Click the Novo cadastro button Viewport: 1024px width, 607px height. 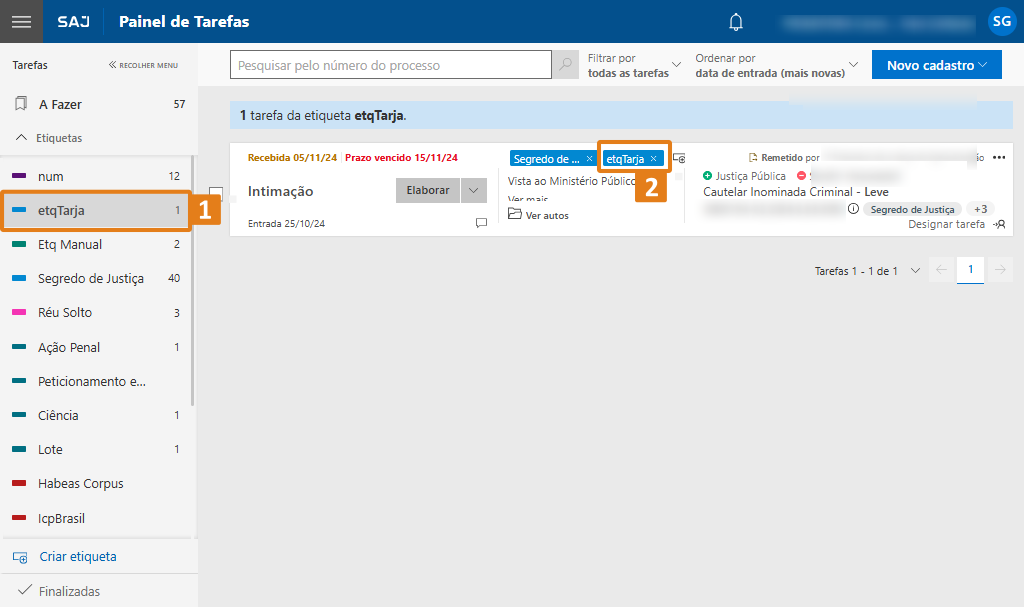(936, 65)
